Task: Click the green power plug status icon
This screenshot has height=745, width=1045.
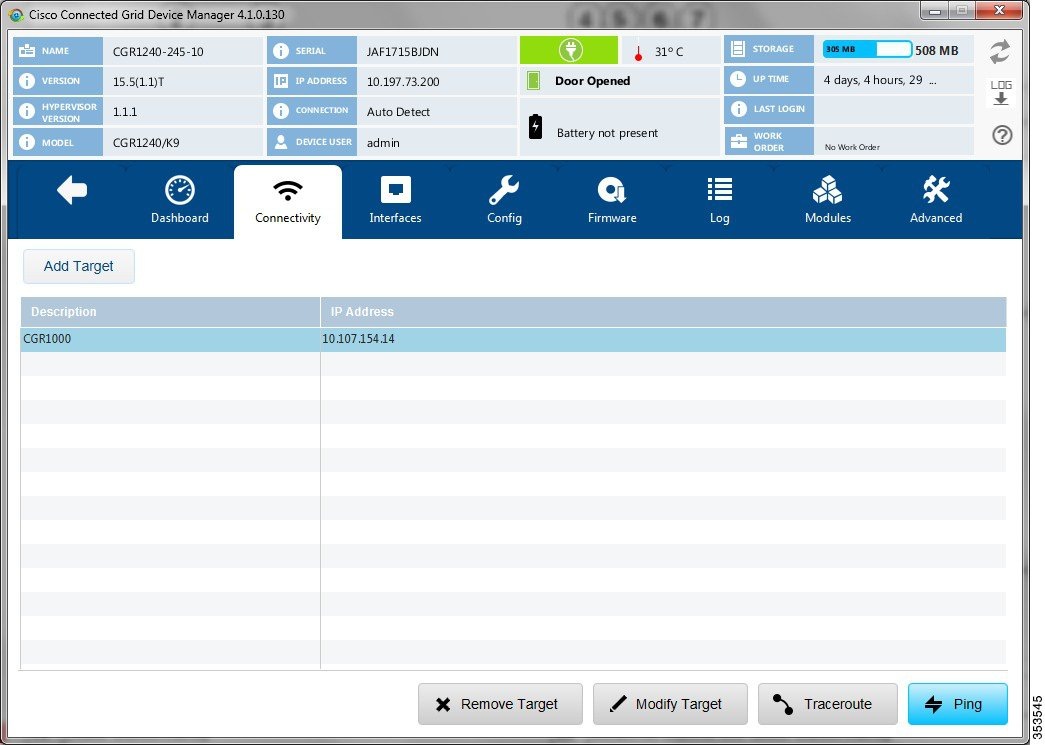Action: 570,51
